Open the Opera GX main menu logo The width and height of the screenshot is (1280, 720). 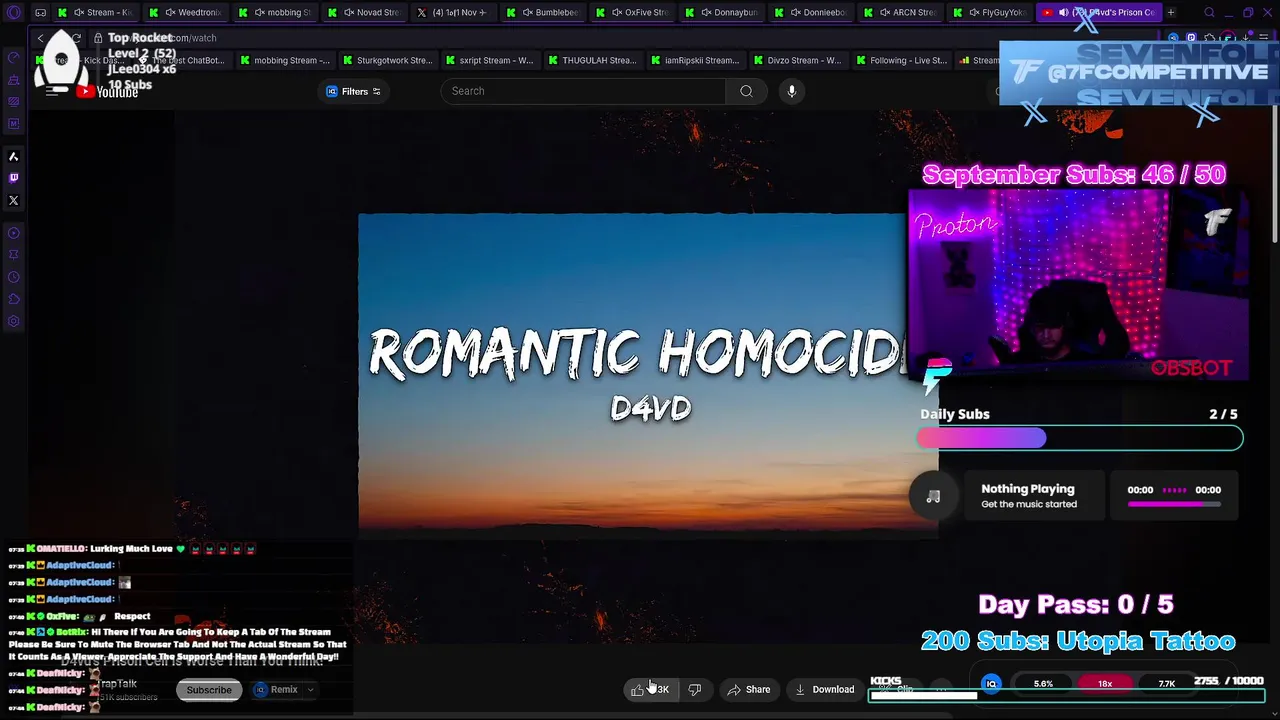[x=14, y=13]
